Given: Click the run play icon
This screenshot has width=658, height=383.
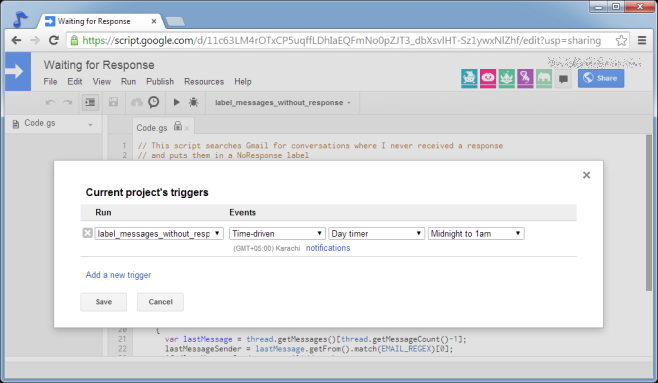Looking at the screenshot, I should tap(177, 102).
